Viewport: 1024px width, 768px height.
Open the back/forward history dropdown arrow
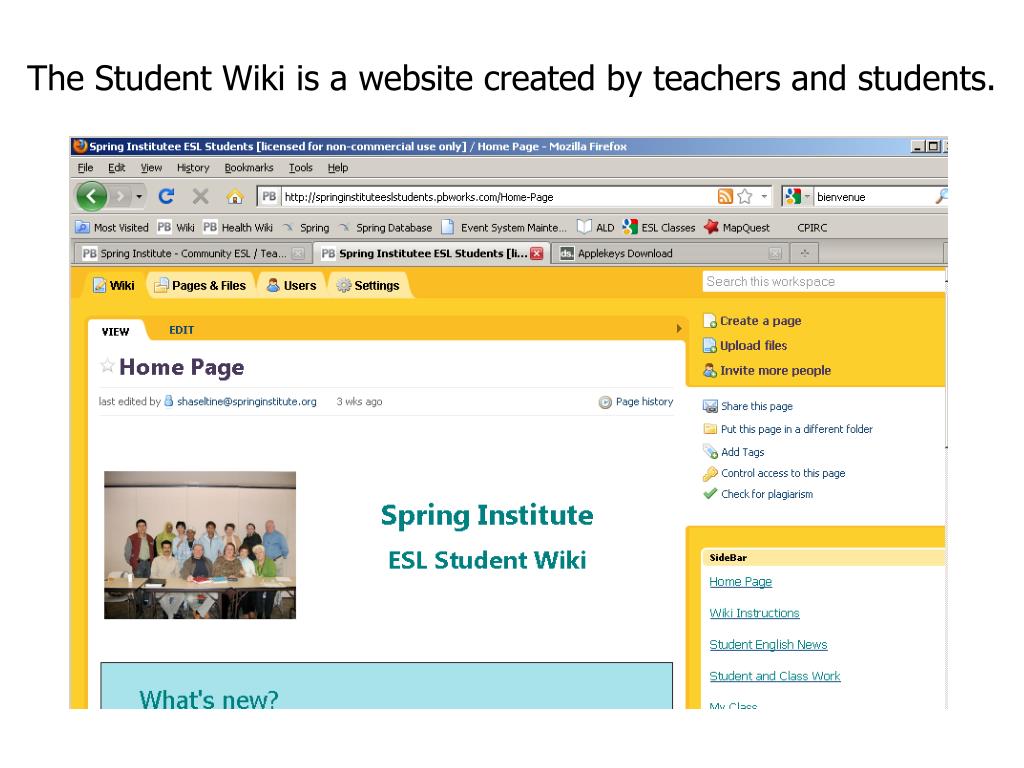139,196
